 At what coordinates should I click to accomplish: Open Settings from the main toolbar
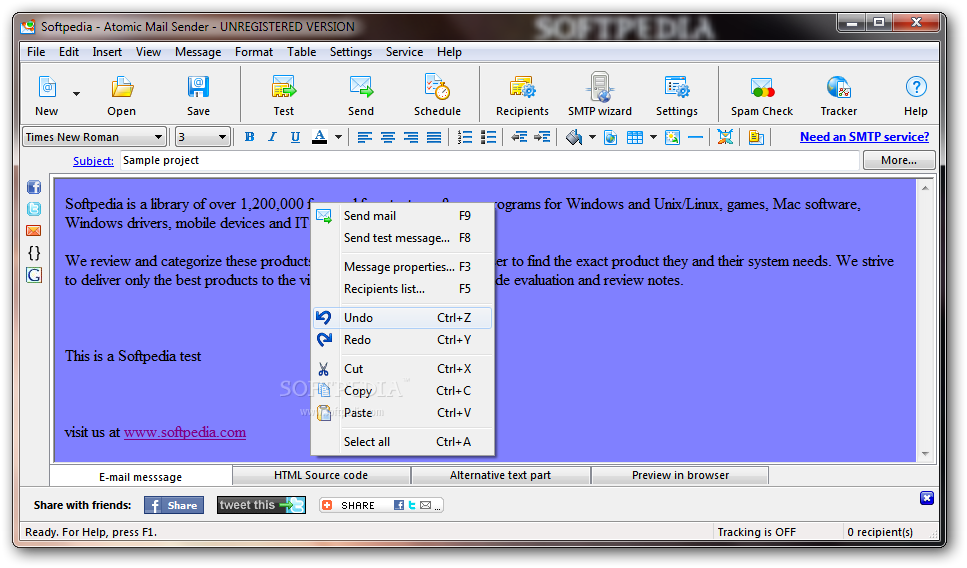pos(677,94)
